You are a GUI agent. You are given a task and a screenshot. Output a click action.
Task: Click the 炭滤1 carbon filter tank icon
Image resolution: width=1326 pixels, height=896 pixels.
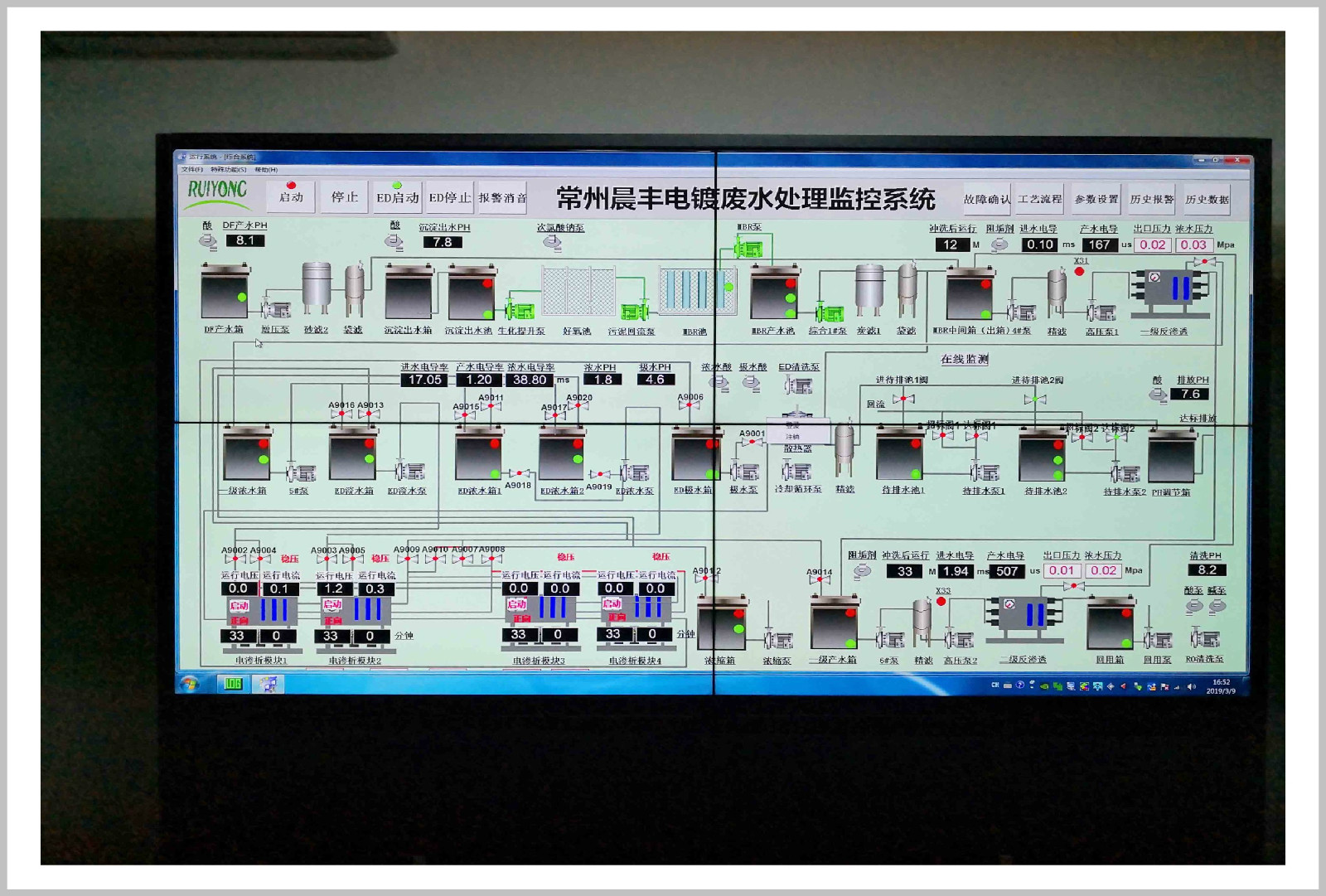pyautogui.click(x=869, y=291)
